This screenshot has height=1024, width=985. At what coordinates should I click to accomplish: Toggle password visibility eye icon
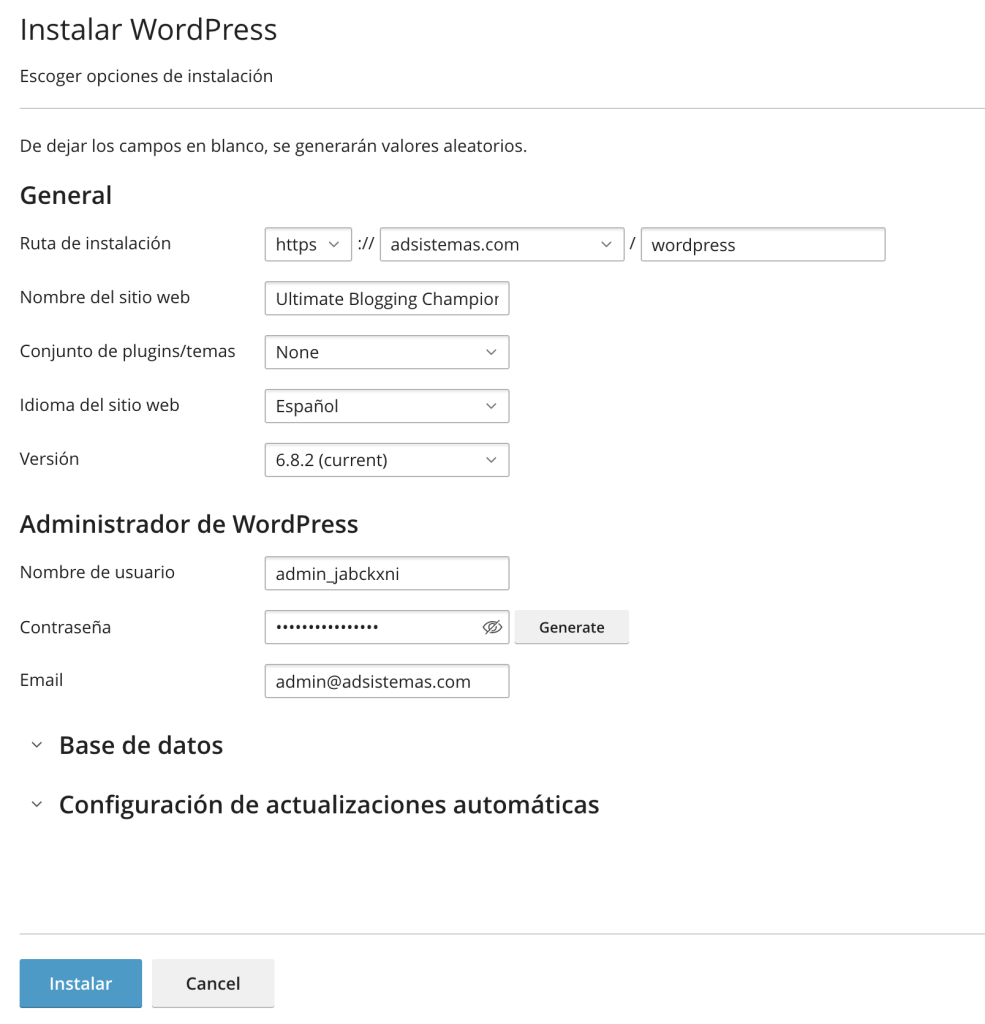point(491,627)
